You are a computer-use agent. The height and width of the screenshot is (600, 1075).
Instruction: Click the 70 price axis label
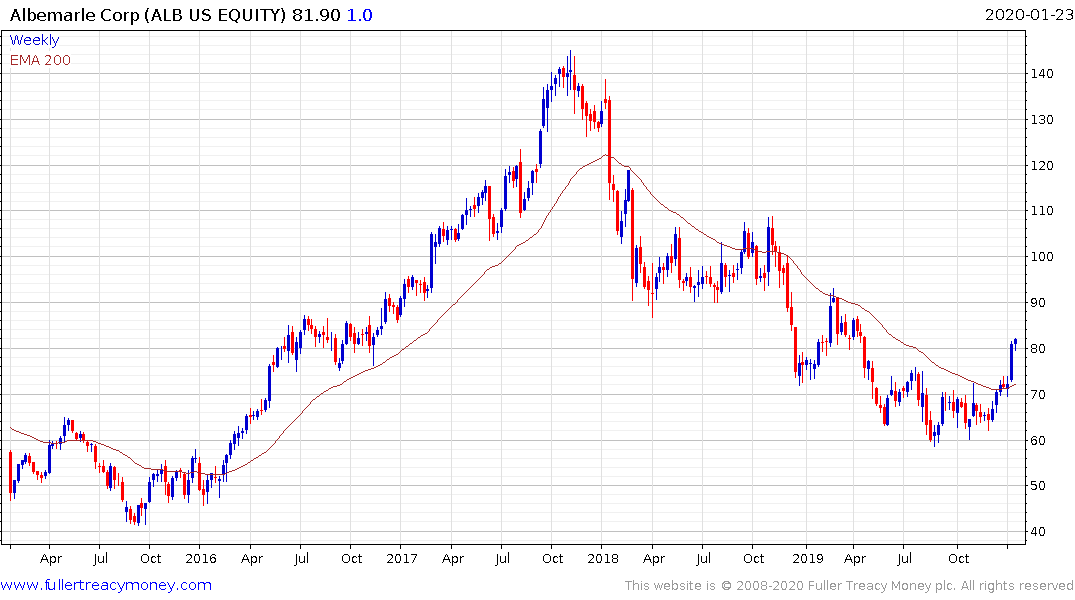pyautogui.click(x=1038, y=394)
